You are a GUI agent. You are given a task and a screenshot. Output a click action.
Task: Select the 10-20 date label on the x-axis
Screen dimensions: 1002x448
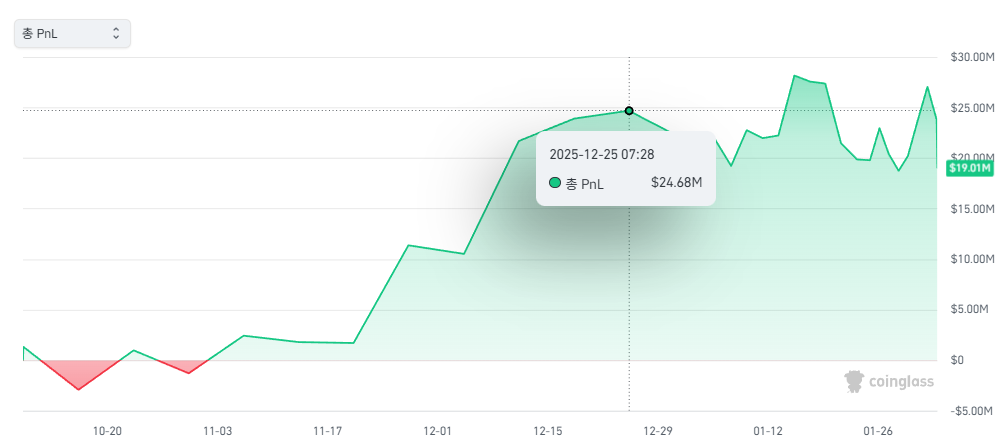(107, 431)
